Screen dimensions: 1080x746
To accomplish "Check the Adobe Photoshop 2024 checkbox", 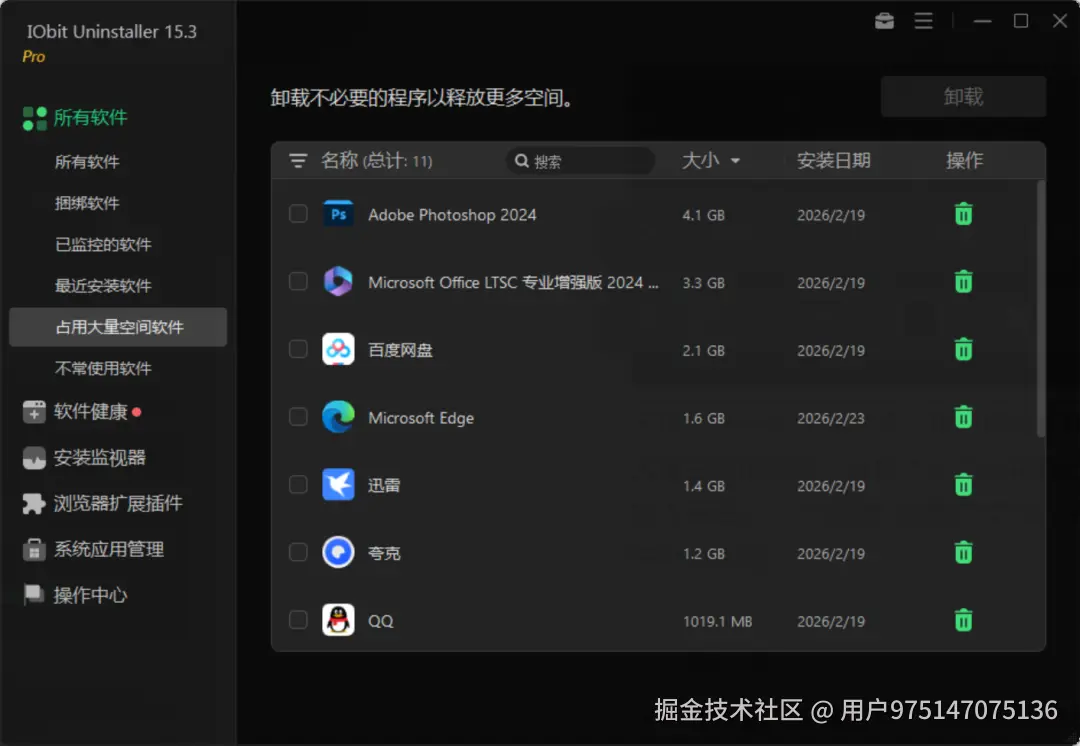I will tap(298, 214).
